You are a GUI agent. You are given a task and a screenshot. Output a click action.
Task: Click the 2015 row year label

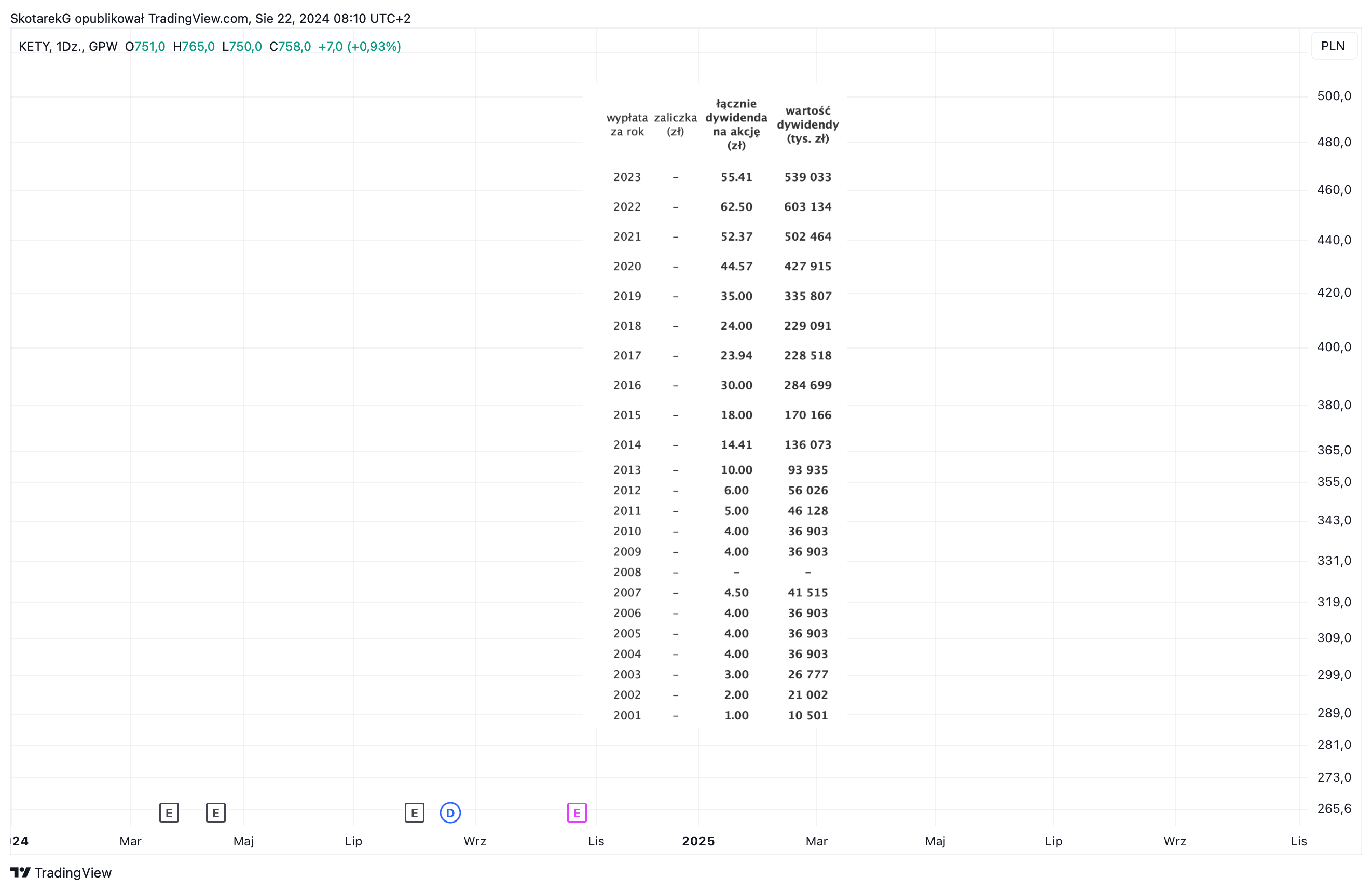click(x=627, y=415)
